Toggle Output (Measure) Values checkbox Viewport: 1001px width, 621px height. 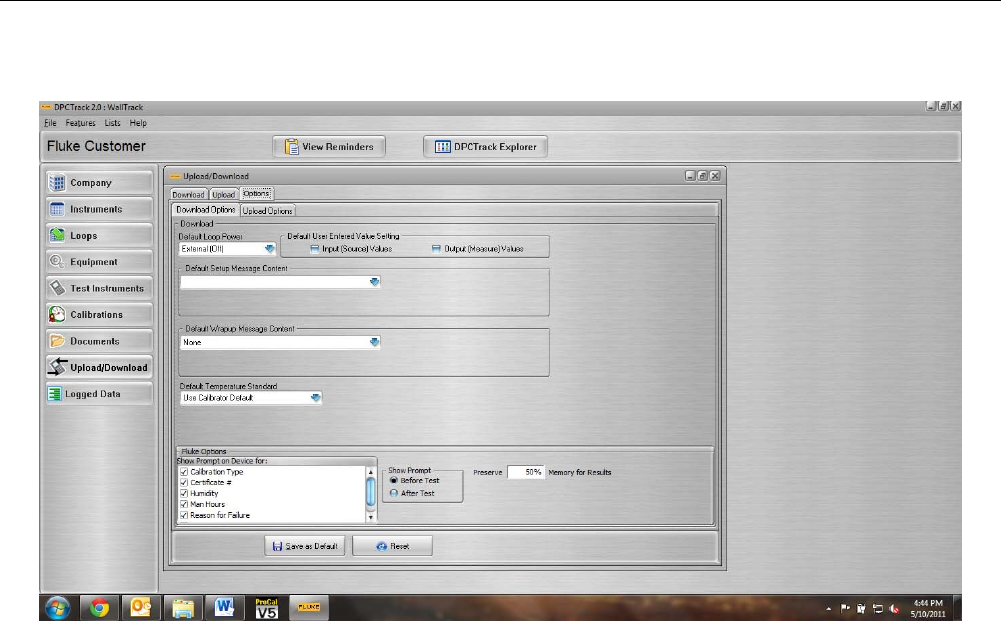click(436, 249)
